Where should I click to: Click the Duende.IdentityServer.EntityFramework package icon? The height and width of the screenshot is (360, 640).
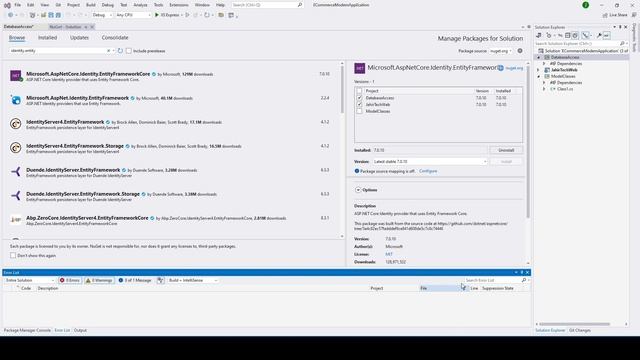[16, 172]
